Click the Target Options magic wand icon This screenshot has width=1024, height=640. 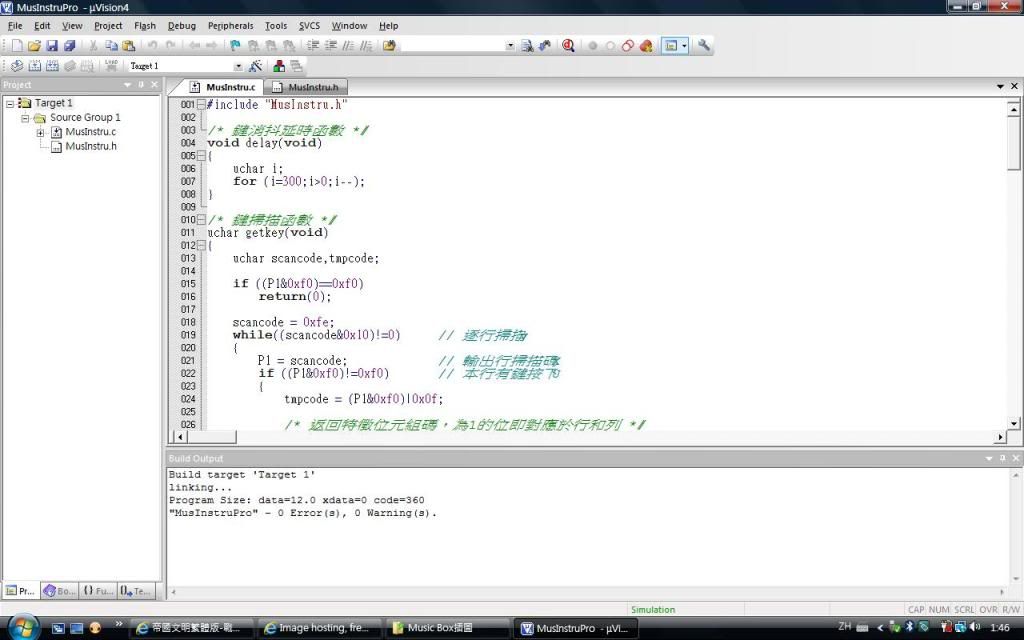(x=255, y=66)
